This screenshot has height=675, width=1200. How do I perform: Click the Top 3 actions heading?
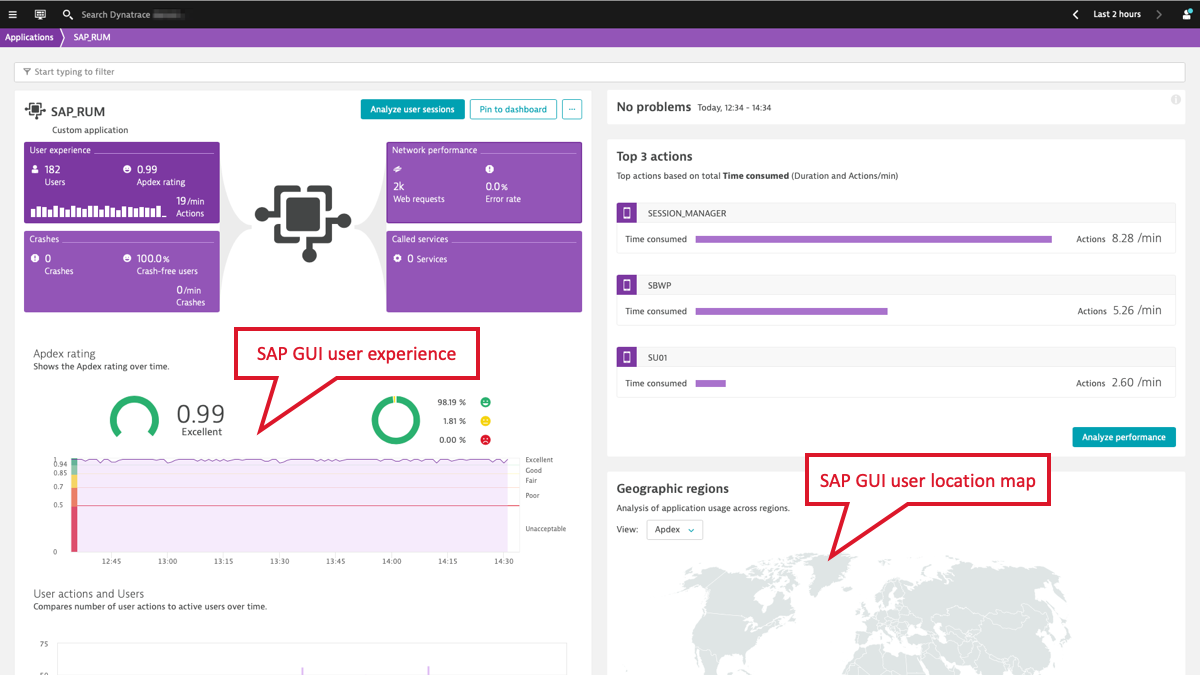pyautogui.click(x=655, y=157)
